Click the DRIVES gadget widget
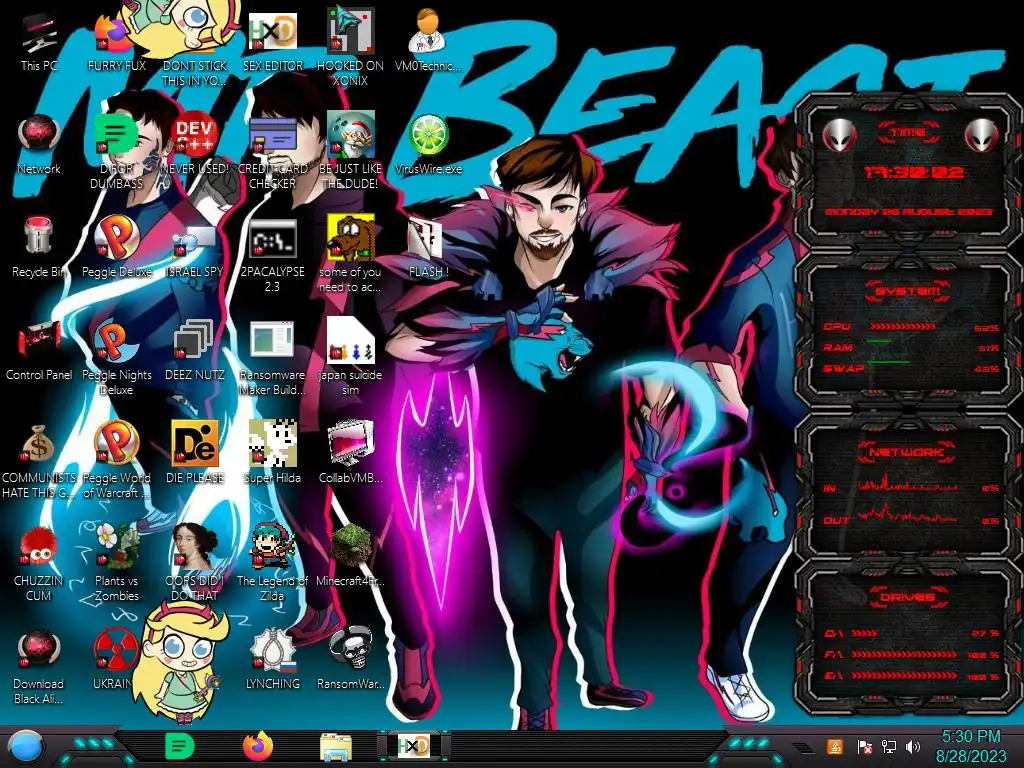The width and height of the screenshot is (1024, 768). 908,637
